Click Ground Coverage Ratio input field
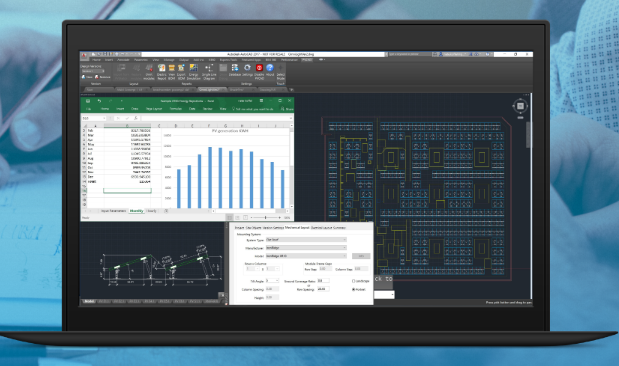This screenshot has height=366, width=619. (x=323, y=281)
